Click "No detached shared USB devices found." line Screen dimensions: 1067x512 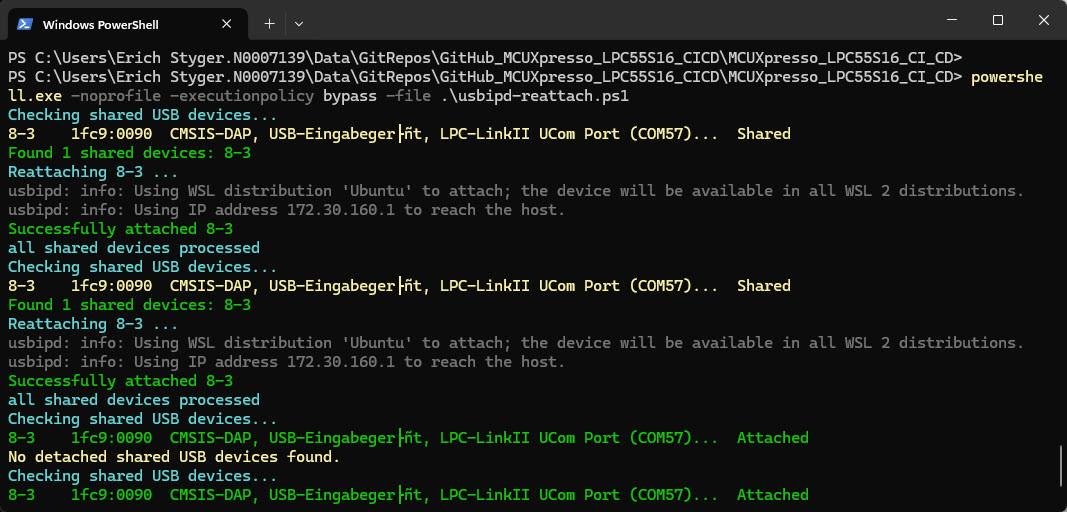[174, 457]
